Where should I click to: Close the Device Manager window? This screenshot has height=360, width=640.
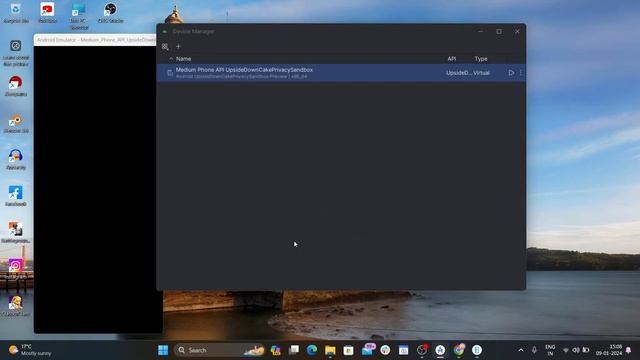click(517, 31)
